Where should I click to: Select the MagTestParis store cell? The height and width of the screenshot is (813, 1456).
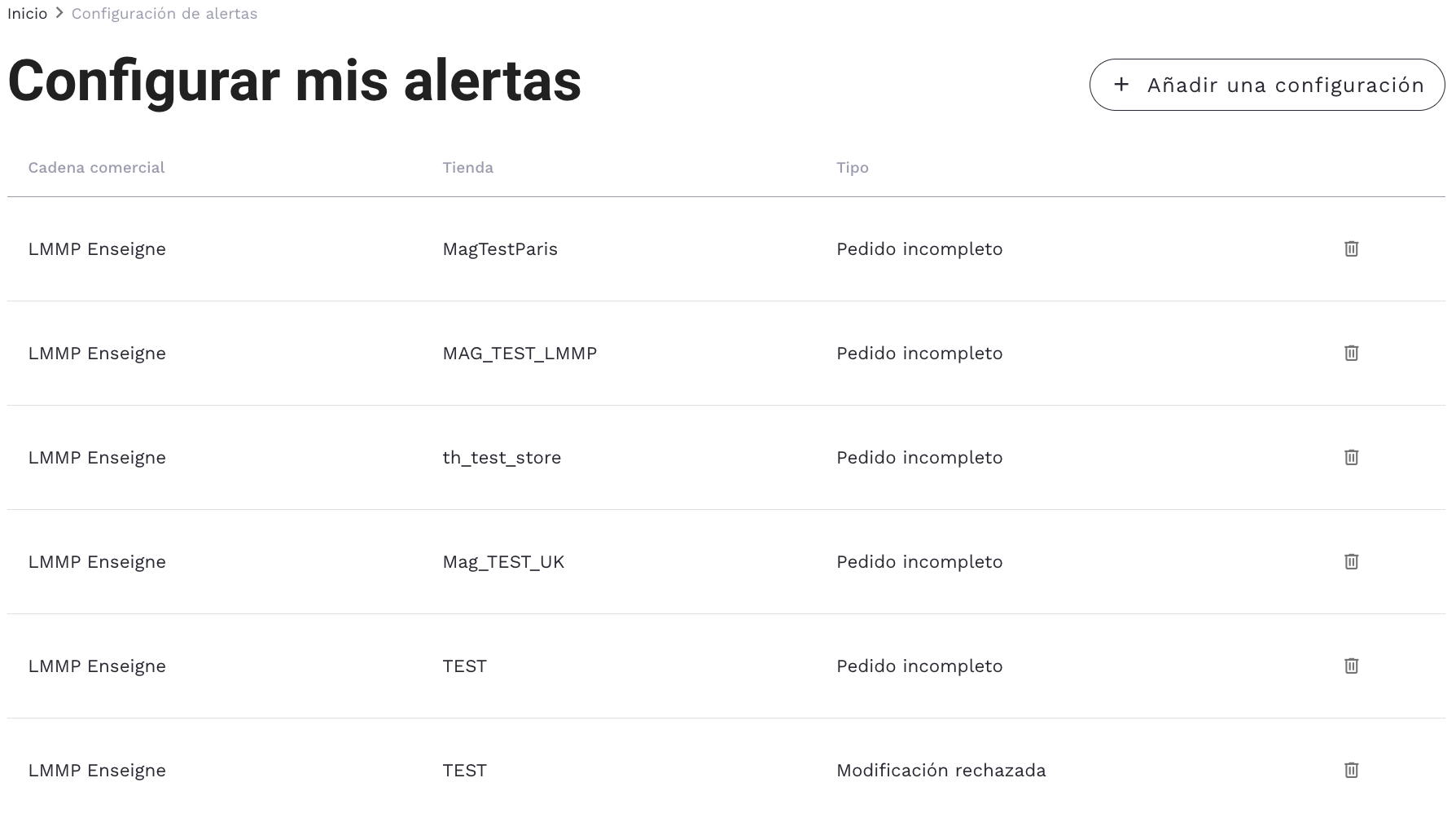pos(500,249)
